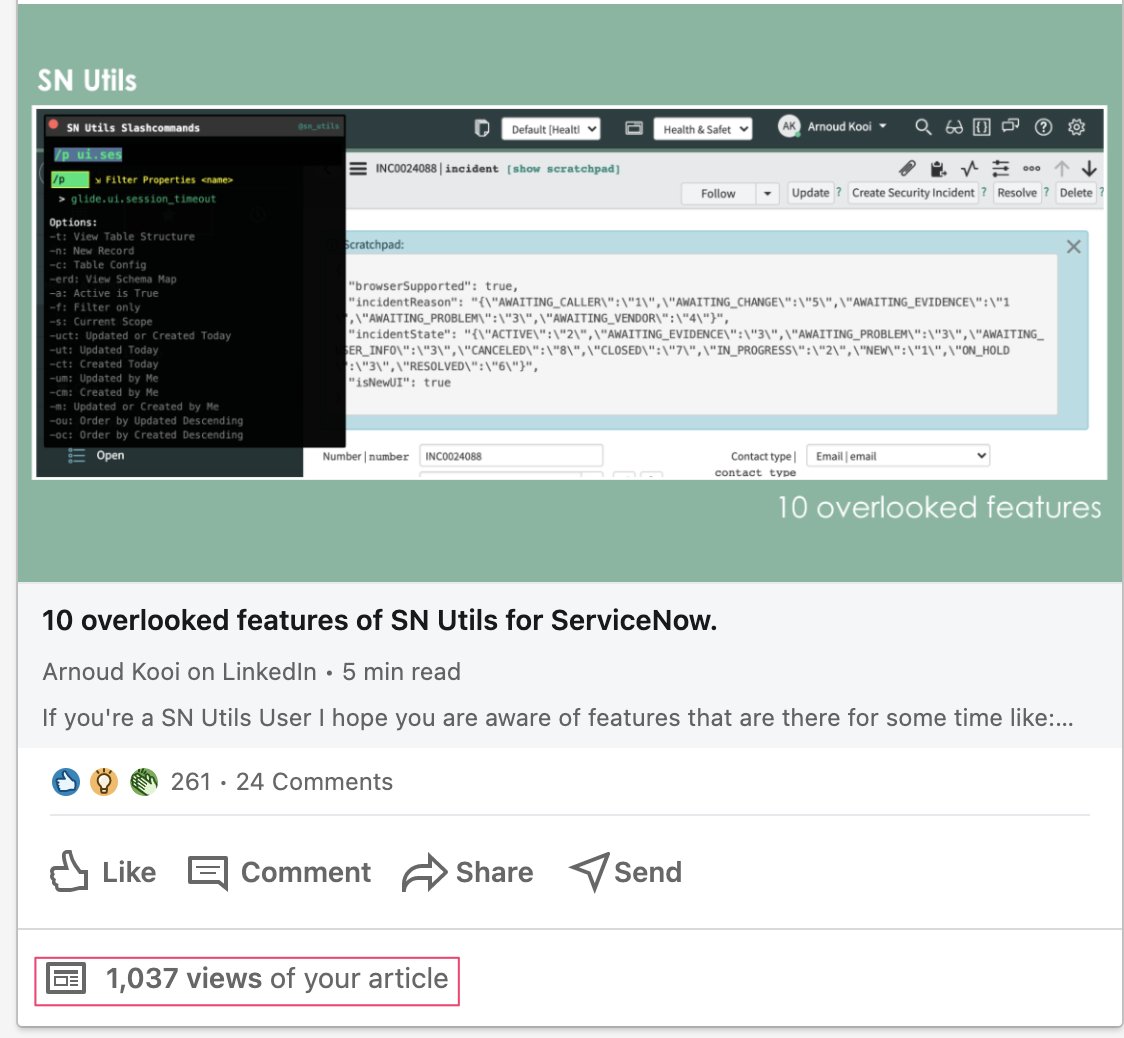
Task: Open the conversations chat icon
Action: (1011, 127)
